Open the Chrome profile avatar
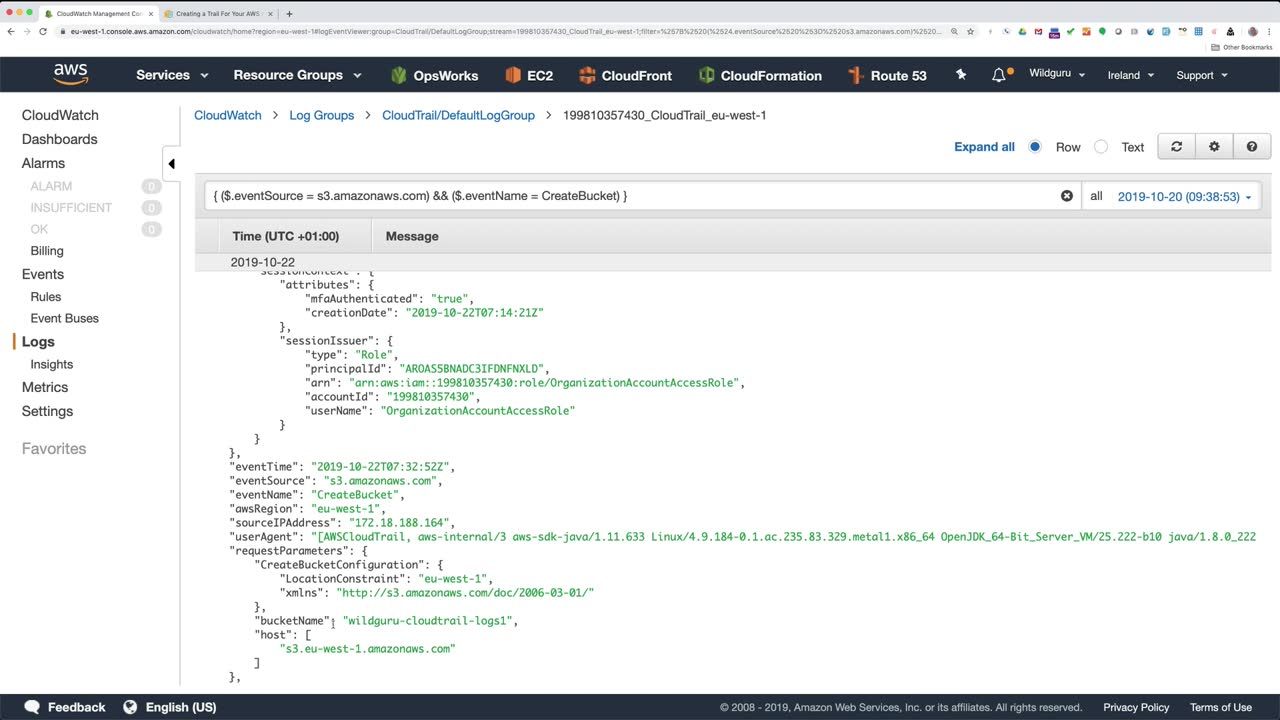The width and height of the screenshot is (1280, 720). coord(1253,31)
